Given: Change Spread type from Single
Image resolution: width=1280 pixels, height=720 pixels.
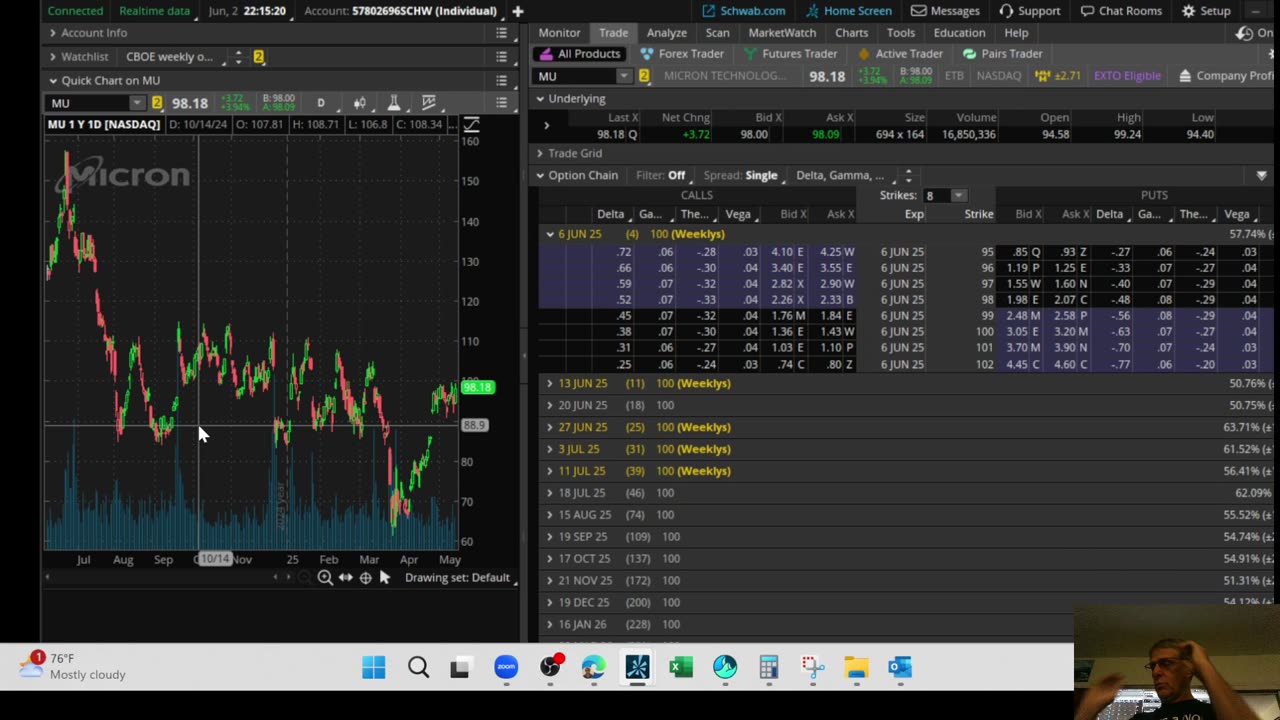Looking at the screenshot, I should (761, 175).
